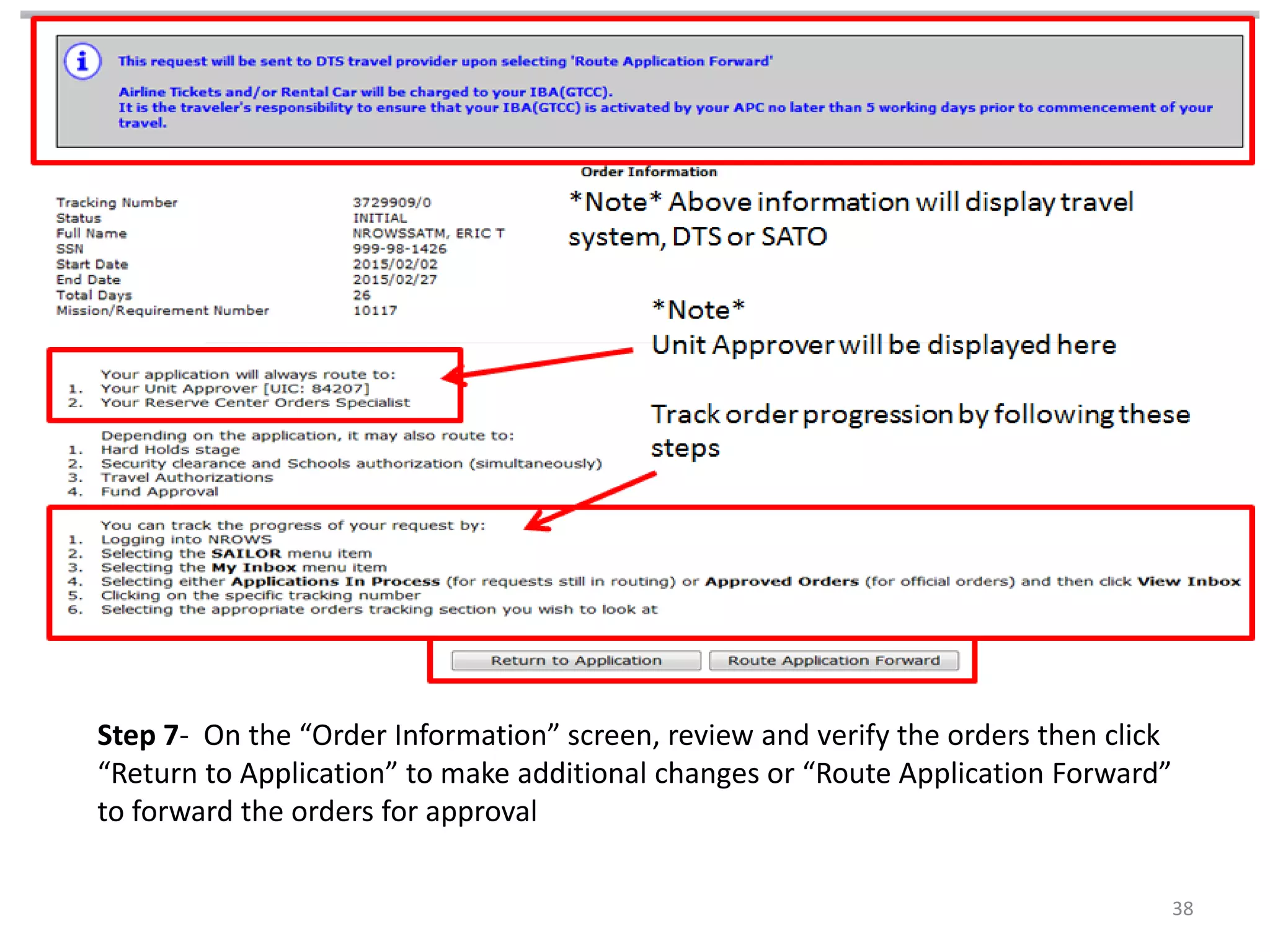Click the Route Application Forward button
This screenshot has height=952, width=1270.
[833, 661]
